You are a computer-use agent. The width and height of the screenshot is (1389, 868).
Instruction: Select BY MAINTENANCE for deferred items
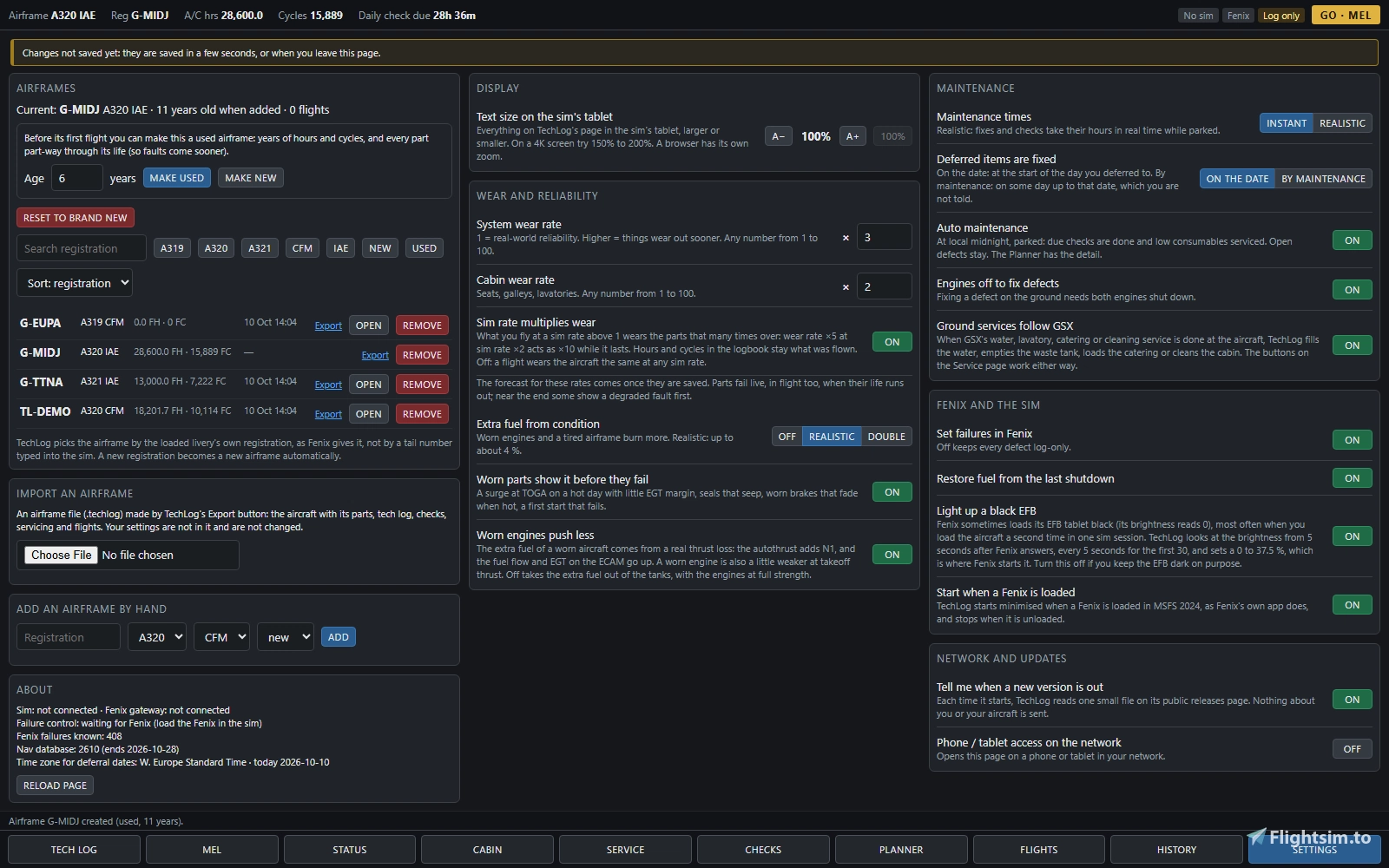(1323, 179)
